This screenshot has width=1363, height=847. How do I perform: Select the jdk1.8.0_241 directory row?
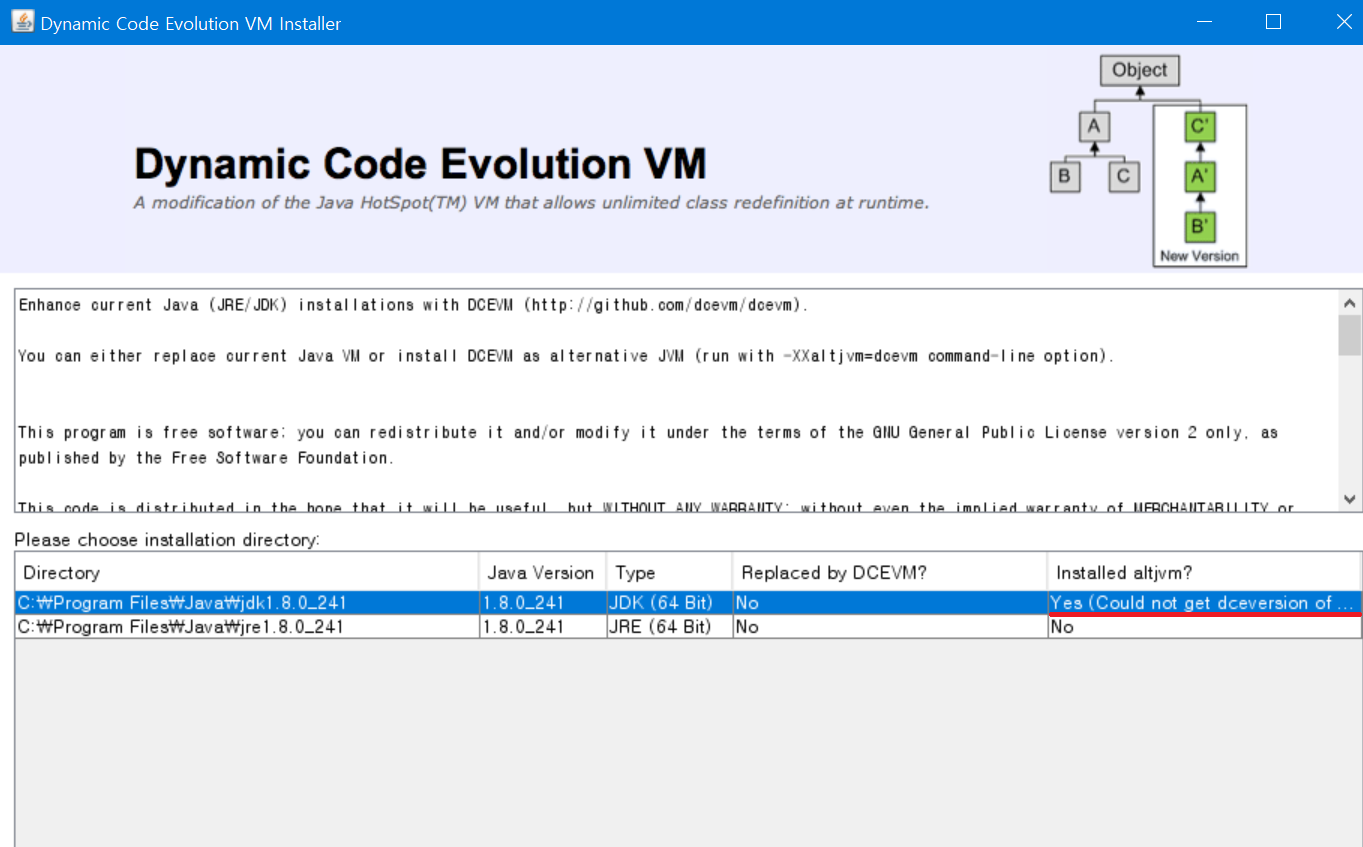tap(688, 603)
